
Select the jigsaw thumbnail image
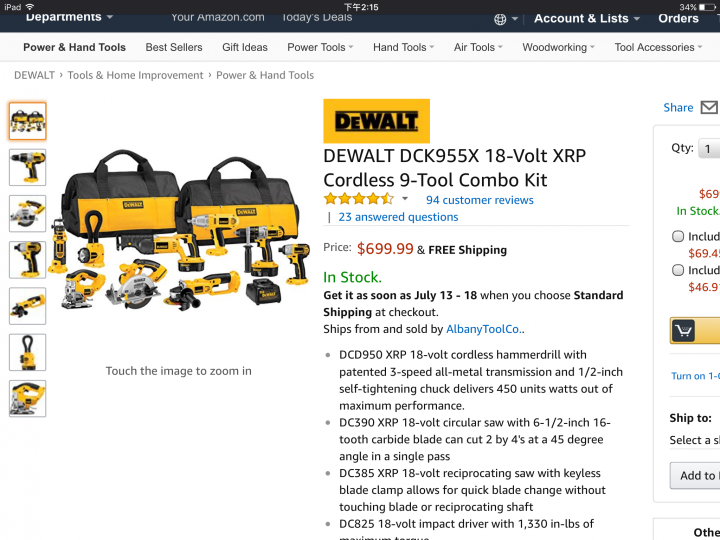(28, 399)
